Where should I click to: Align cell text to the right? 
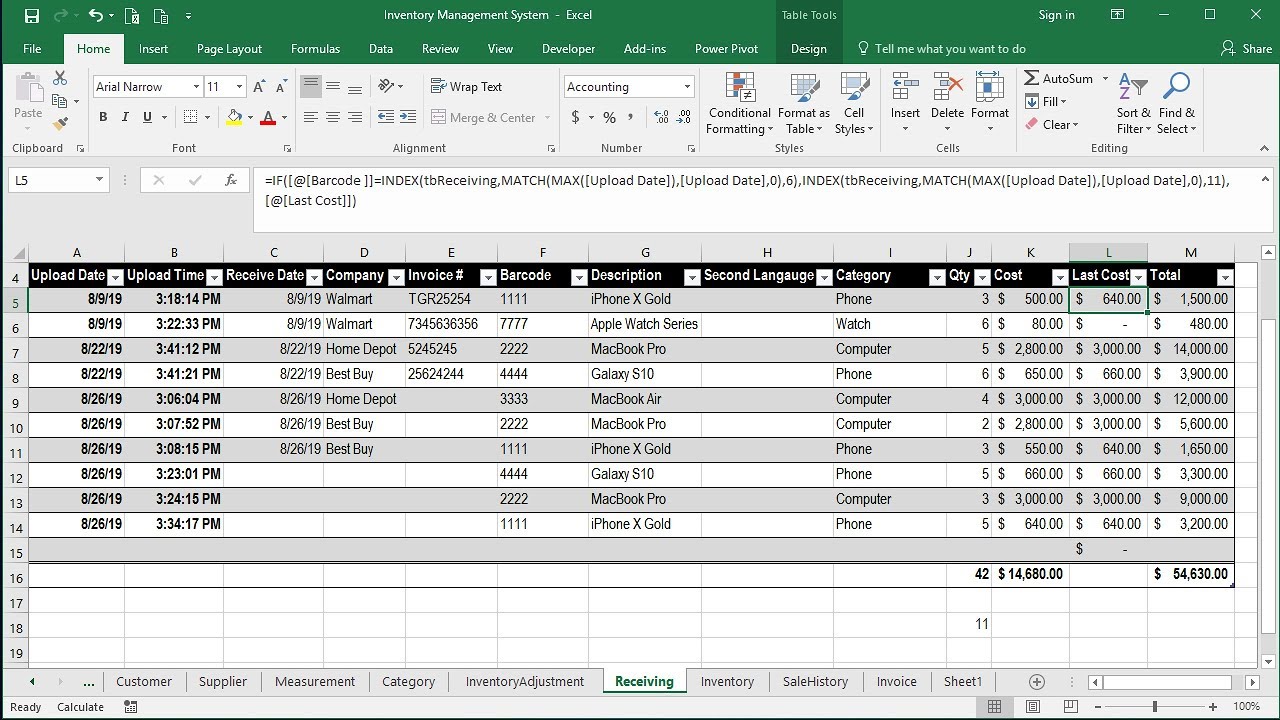point(355,117)
